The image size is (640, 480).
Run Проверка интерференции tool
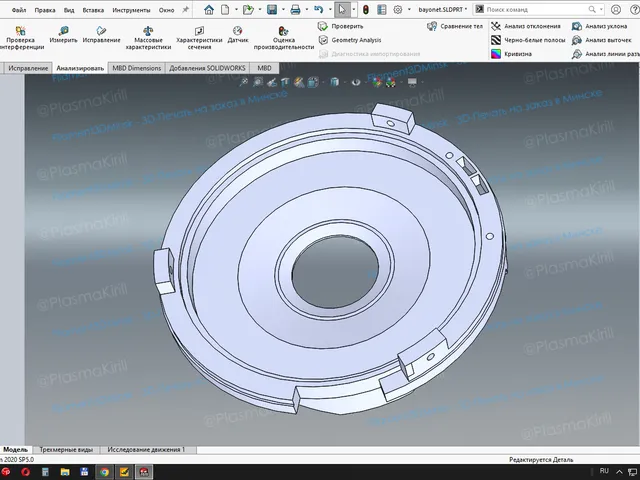coord(20,38)
